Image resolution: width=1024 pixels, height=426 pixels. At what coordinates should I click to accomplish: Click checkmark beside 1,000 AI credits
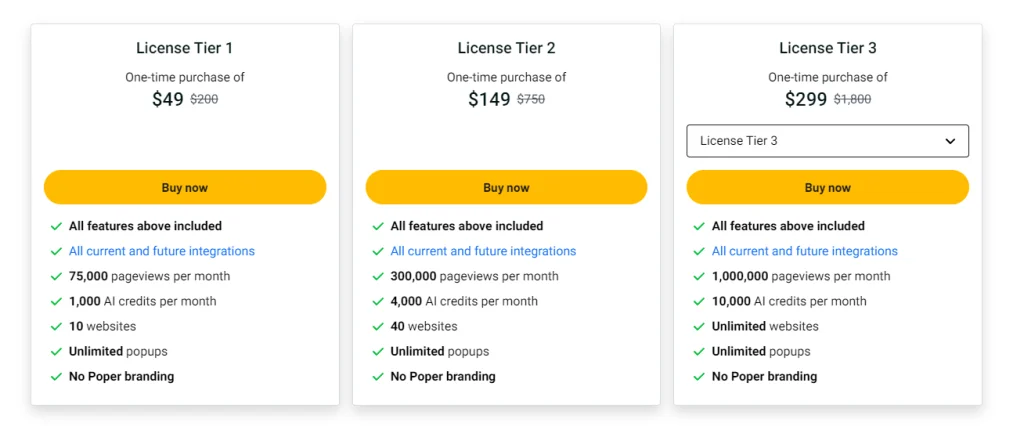pos(56,302)
